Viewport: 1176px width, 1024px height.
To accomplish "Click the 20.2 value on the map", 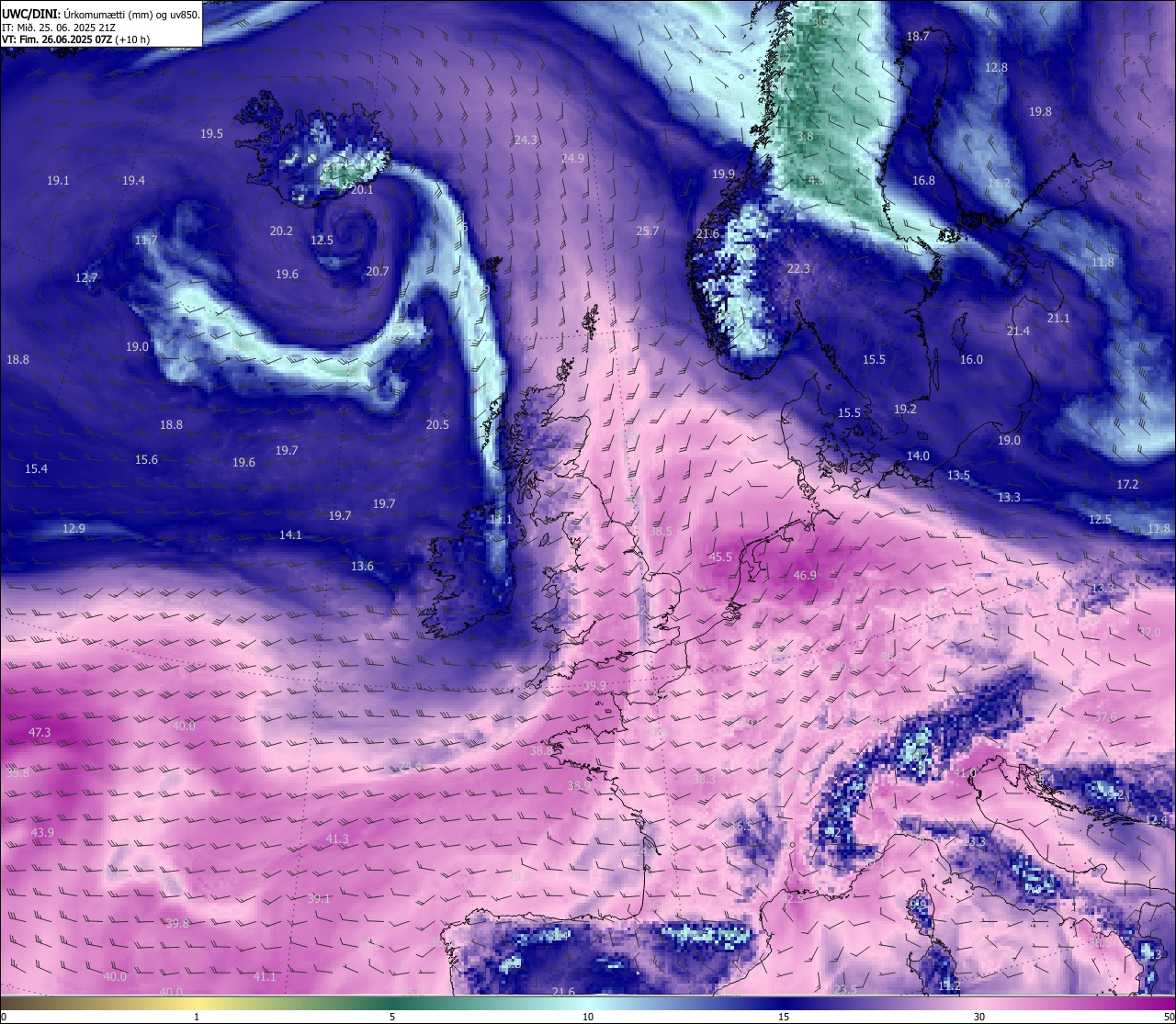I will click(x=281, y=231).
